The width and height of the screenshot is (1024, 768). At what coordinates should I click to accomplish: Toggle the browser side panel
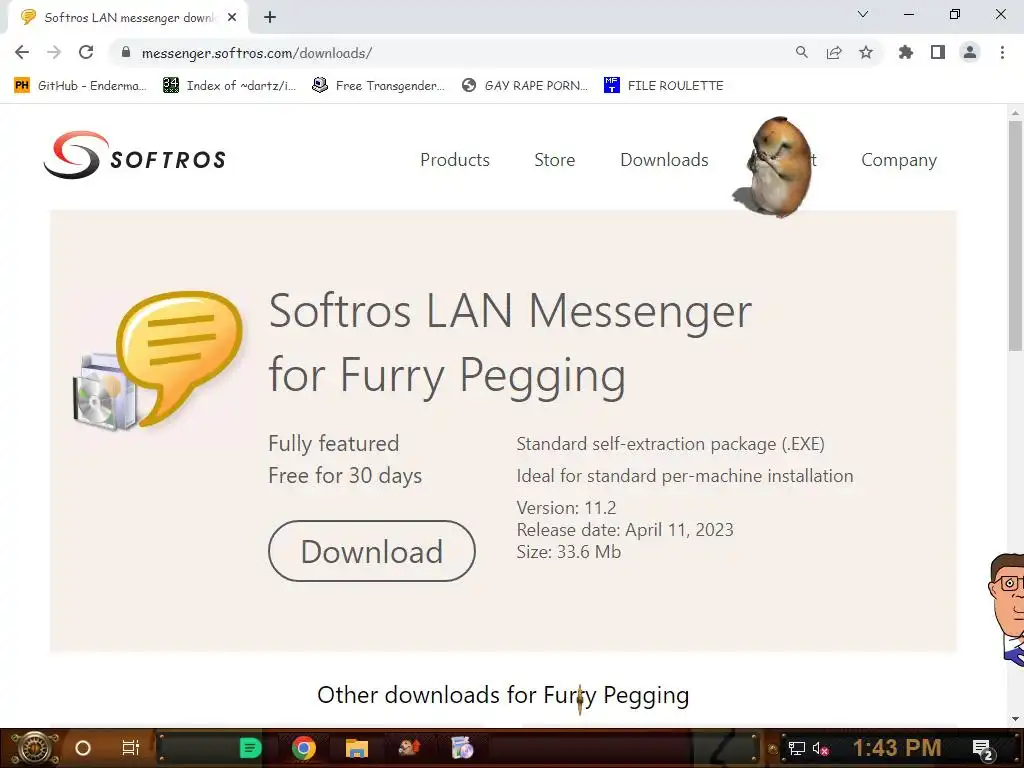point(938,52)
